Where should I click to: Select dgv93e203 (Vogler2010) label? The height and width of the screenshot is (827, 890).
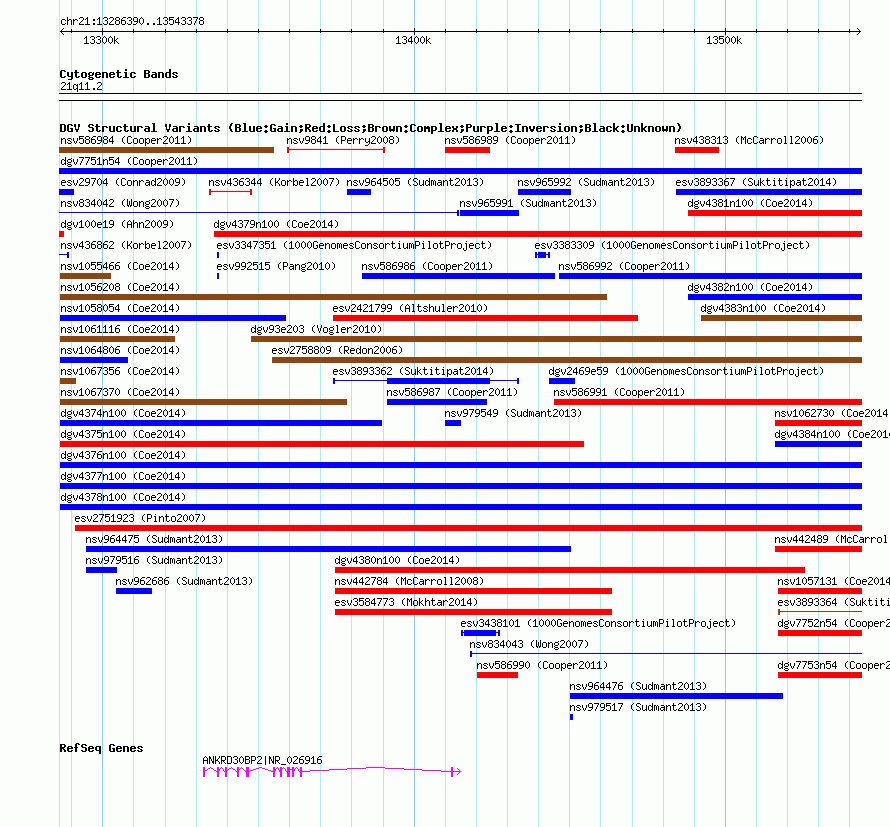(316, 329)
